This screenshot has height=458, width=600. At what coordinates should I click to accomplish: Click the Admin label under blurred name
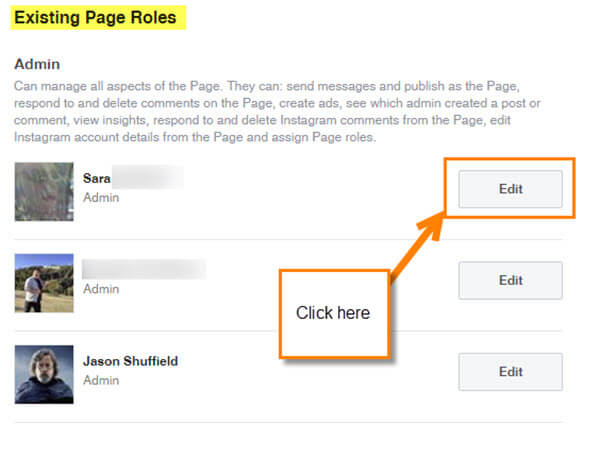(x=101, y=289)
